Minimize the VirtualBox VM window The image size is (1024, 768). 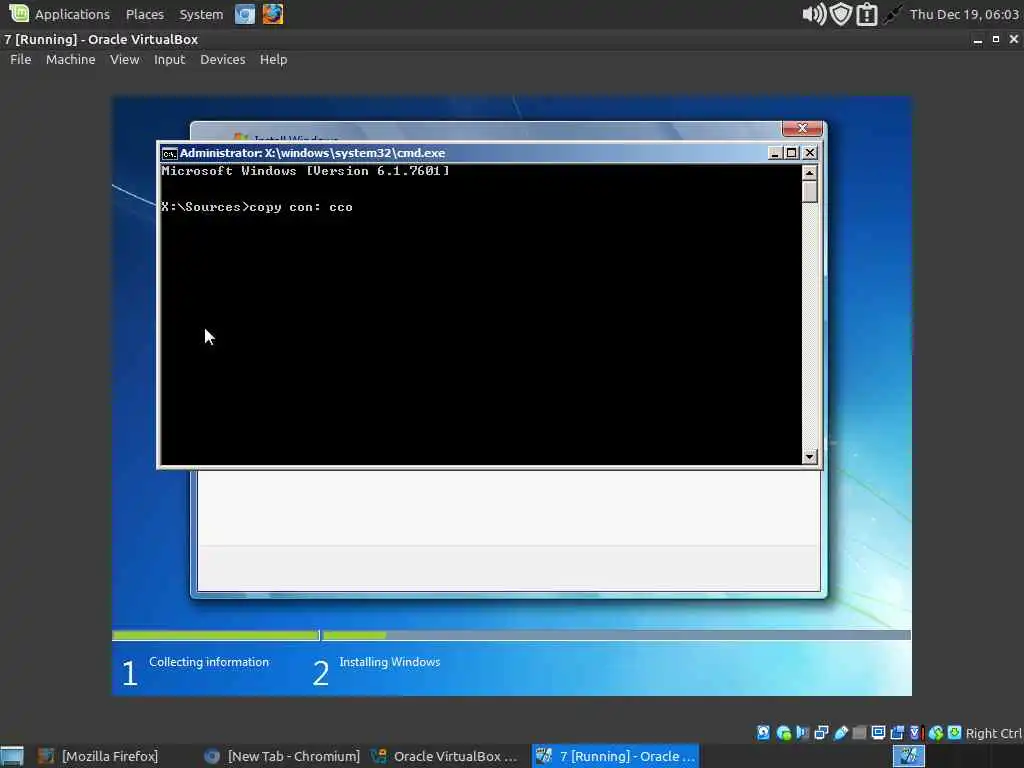[978, 40]
